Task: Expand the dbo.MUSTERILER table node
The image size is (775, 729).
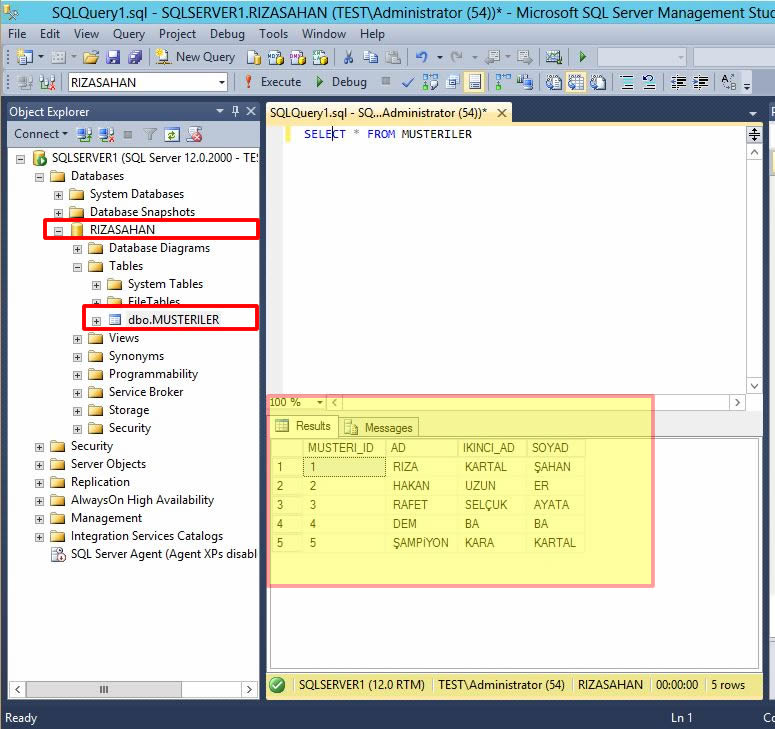Action: pos(97,320)
